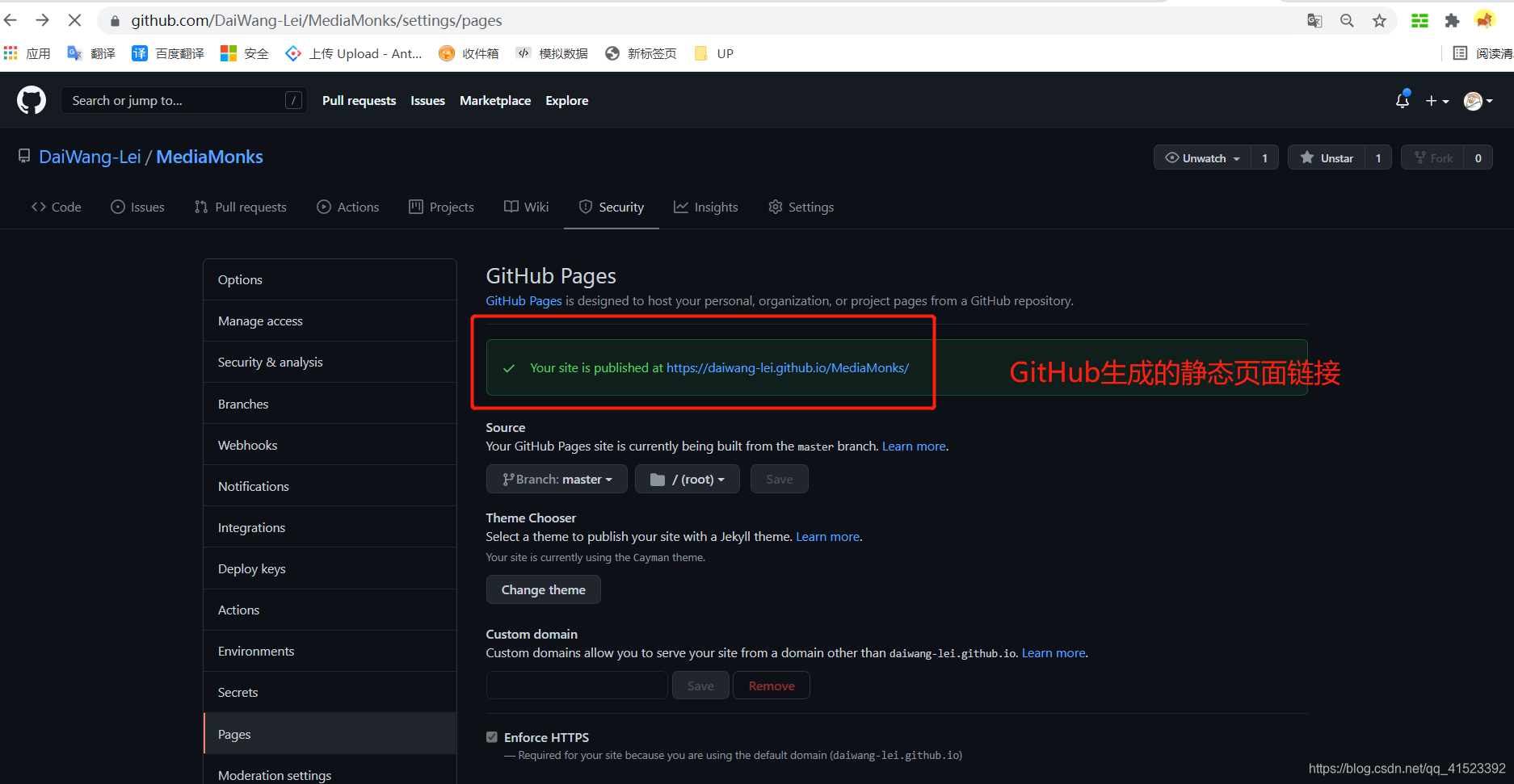1514x784 pixels.
Task: Stop page loading in browser
Action: (x=74, y=20)
